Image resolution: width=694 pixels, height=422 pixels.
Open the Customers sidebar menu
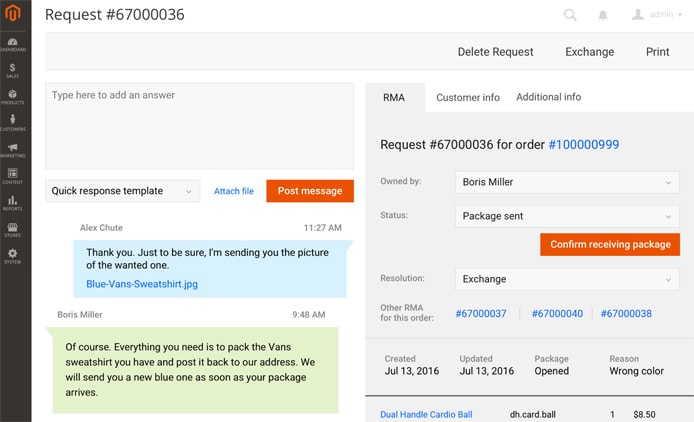pos(12,123)
